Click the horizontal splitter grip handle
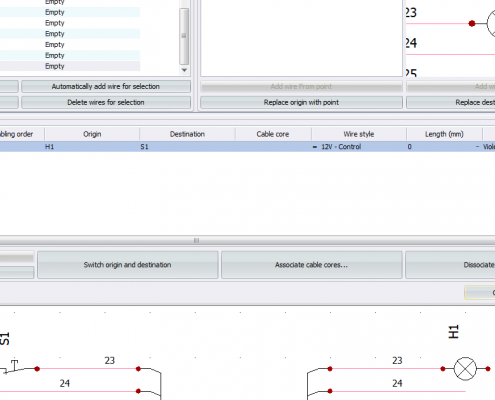This screenshot has width=495, height=400. pos(196,240)
